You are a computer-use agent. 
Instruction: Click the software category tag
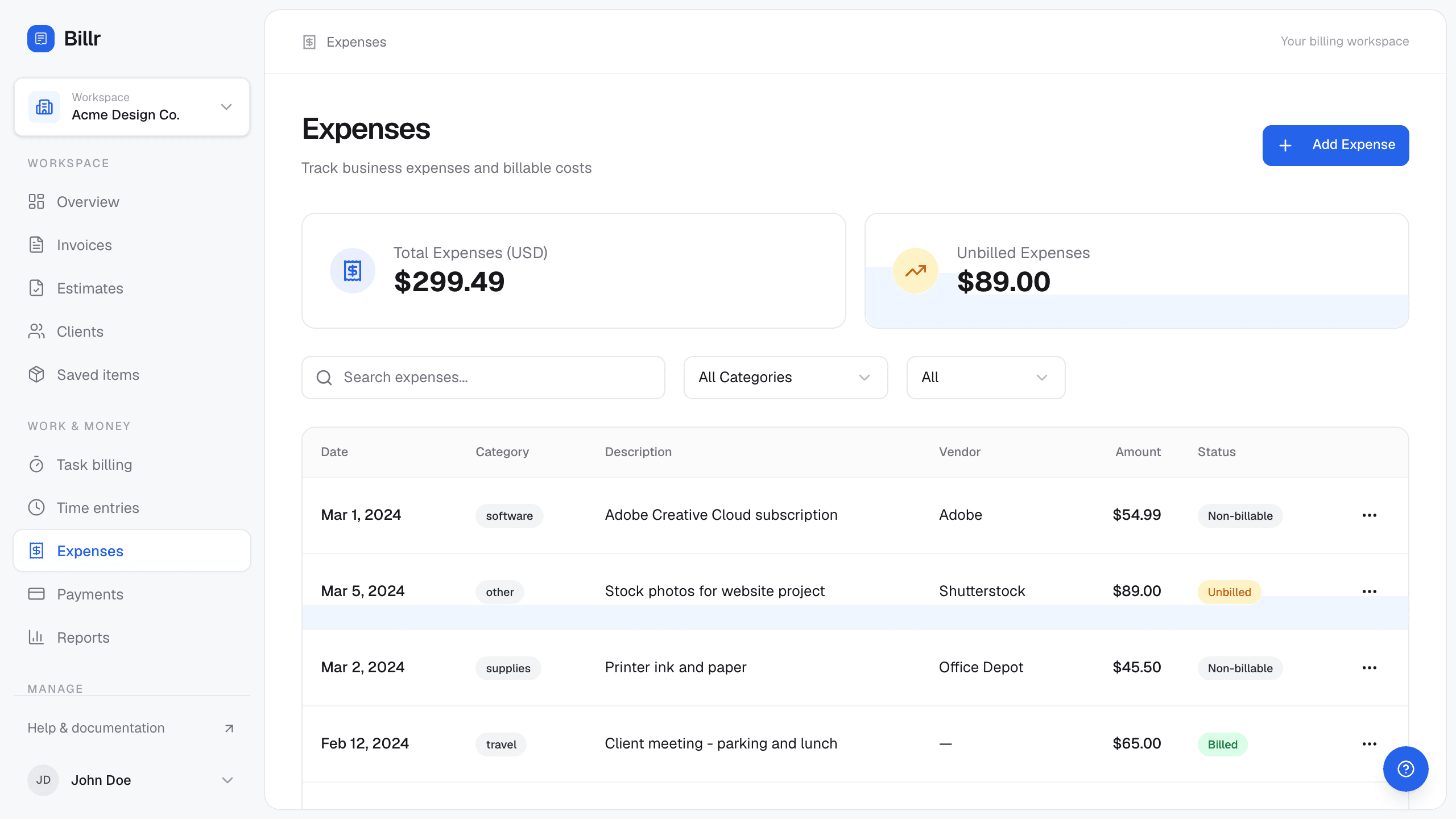509,516
